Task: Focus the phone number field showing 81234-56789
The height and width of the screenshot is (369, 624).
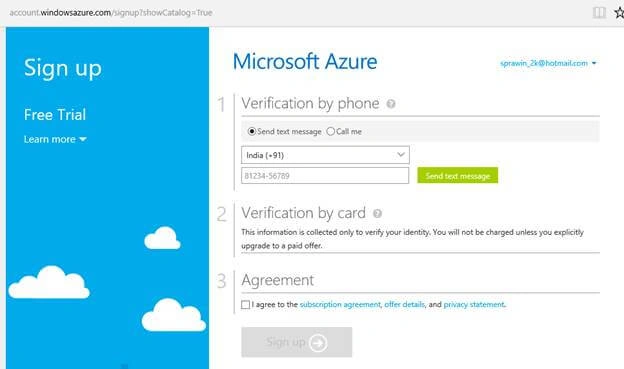Action: (x=325, y=176)
